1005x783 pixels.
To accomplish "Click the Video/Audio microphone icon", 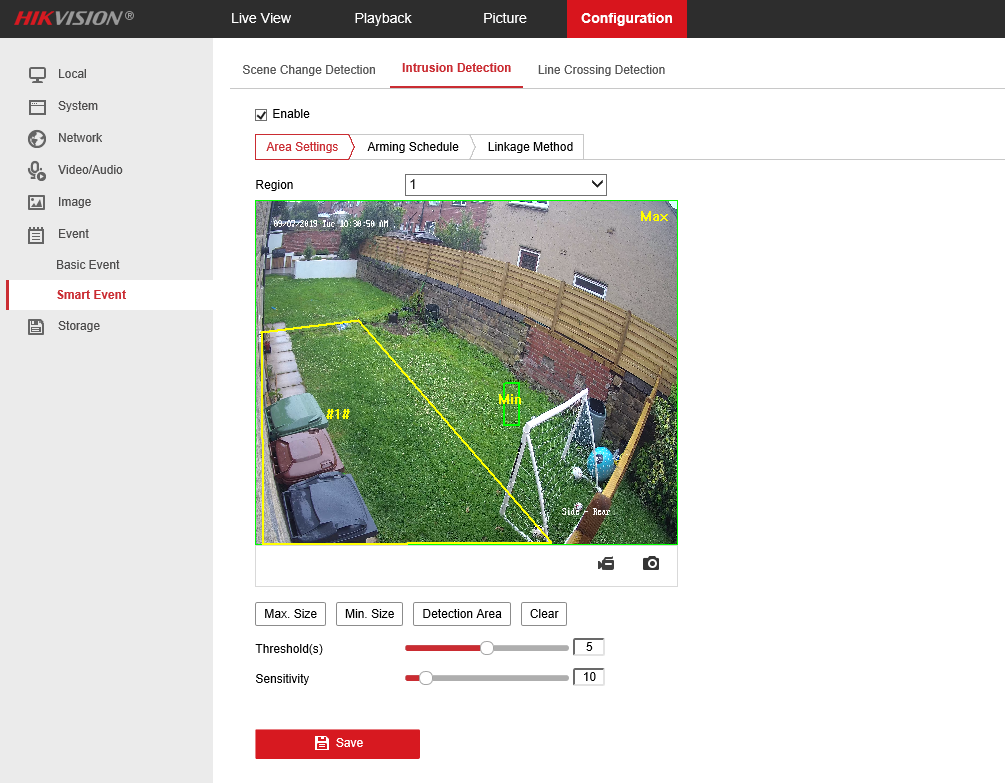I will click(37, 170).
